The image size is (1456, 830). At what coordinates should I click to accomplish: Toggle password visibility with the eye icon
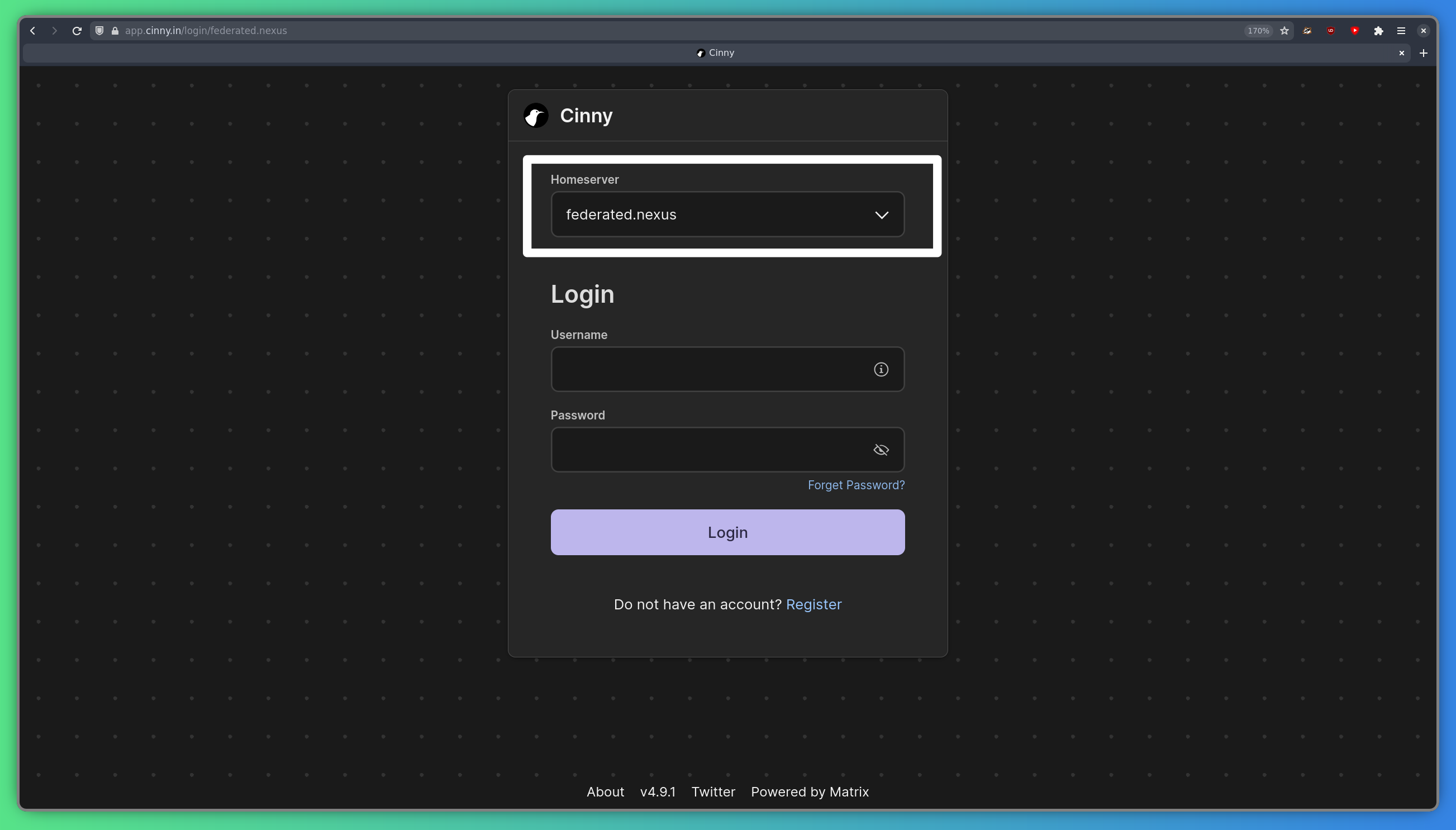(880, 449)
